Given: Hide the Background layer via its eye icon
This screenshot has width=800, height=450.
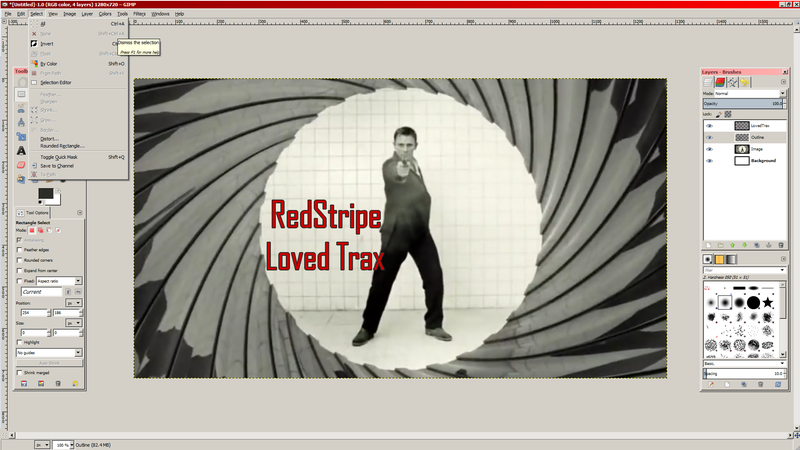Looking at the screenshot, I should coord(709,161).
